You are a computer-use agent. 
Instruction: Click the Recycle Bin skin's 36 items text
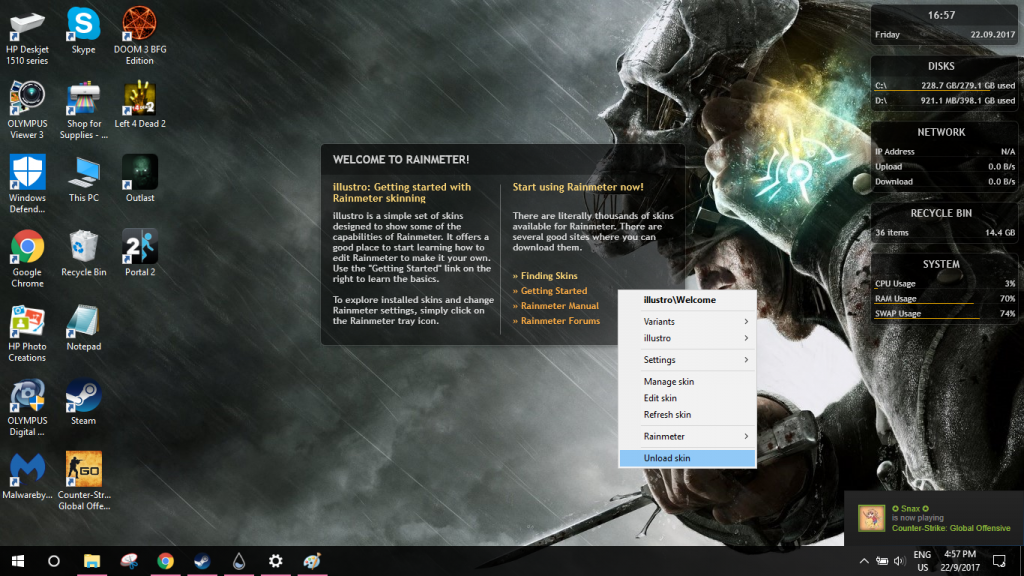click(x=891, y=232)
